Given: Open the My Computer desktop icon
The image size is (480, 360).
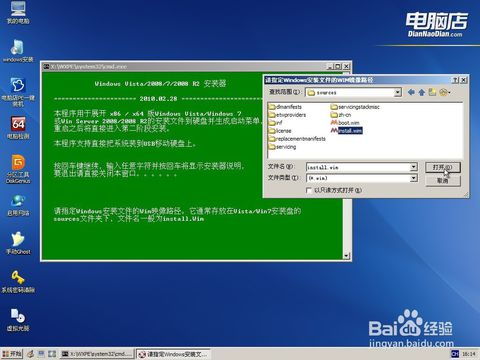Looking at the screenshot, I should [x=18, y=12].
